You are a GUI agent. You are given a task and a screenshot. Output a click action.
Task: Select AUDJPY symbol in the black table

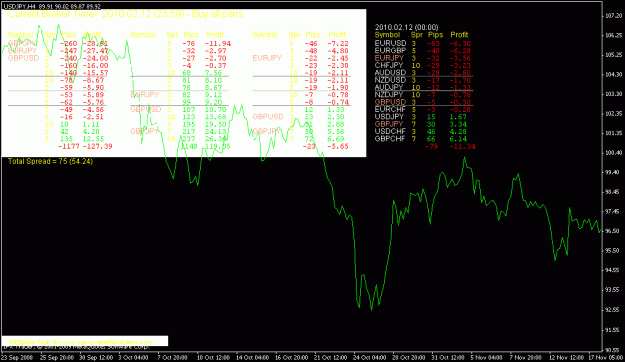[389, 87]
